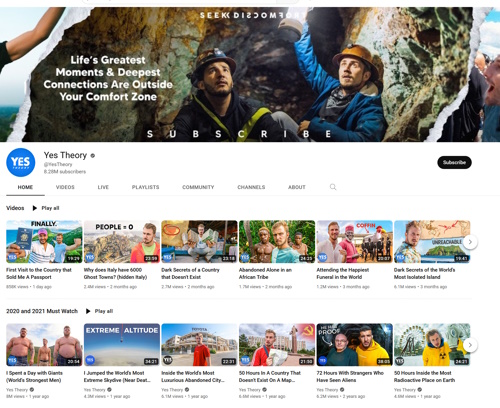The width and height of the screenshot is (500, 408).
Task: Open thumbnail of man holding cash stacks
Action: click(199, 242)
